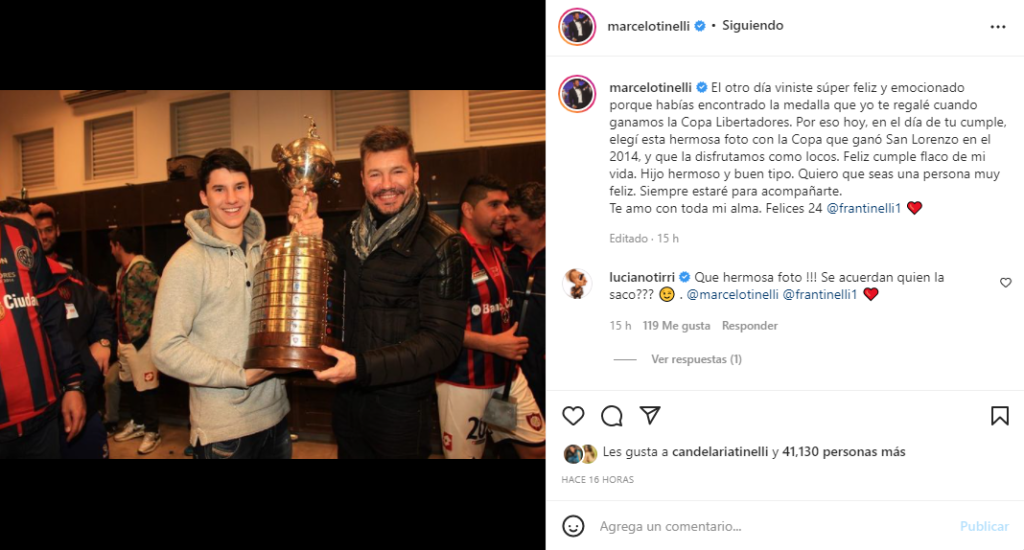Screen dimensions: 1024x550
Task: Click the marcelotinelli avatar beside the caption
Action: [577, 93]
